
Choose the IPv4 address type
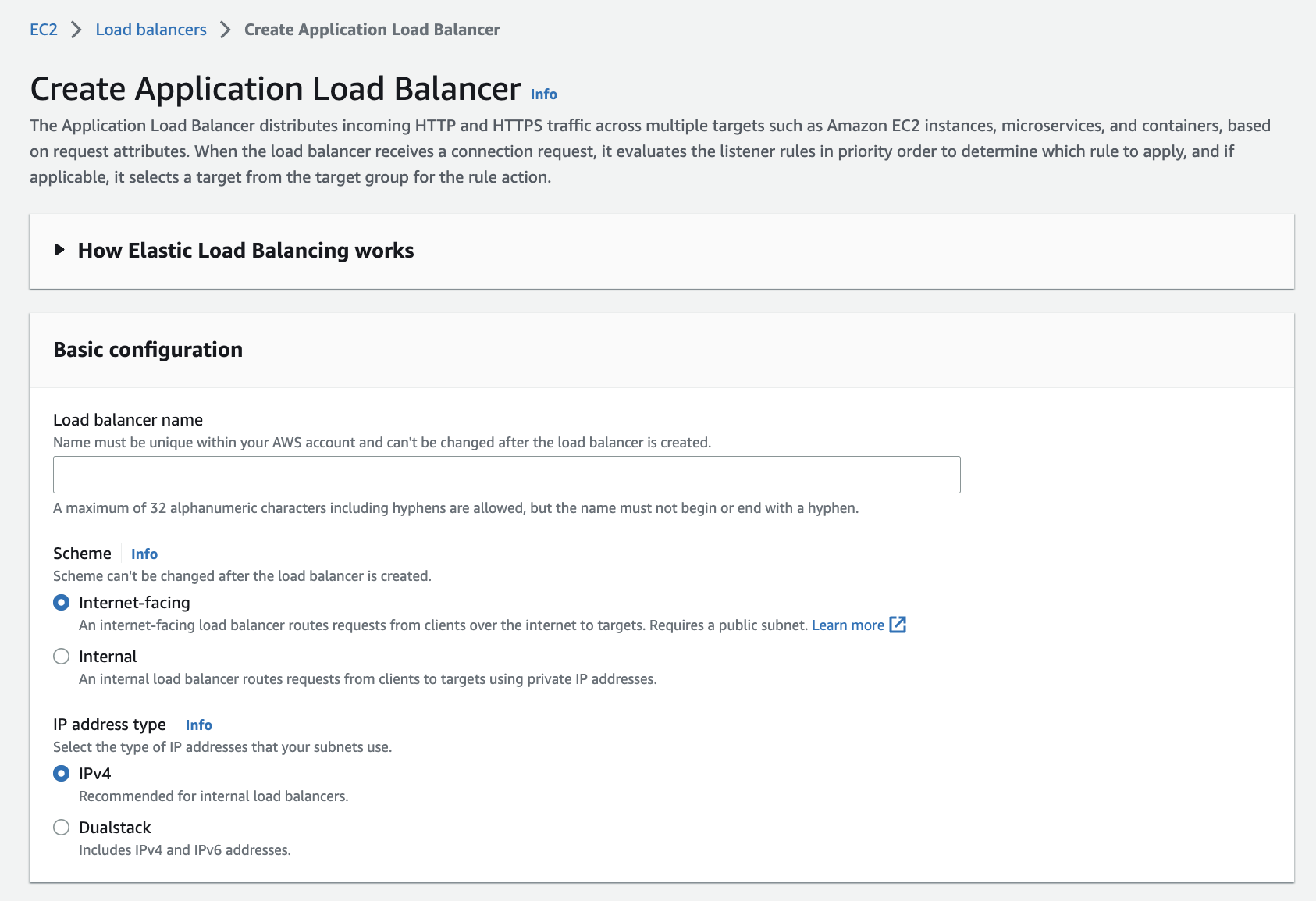[x=62, y=774]
